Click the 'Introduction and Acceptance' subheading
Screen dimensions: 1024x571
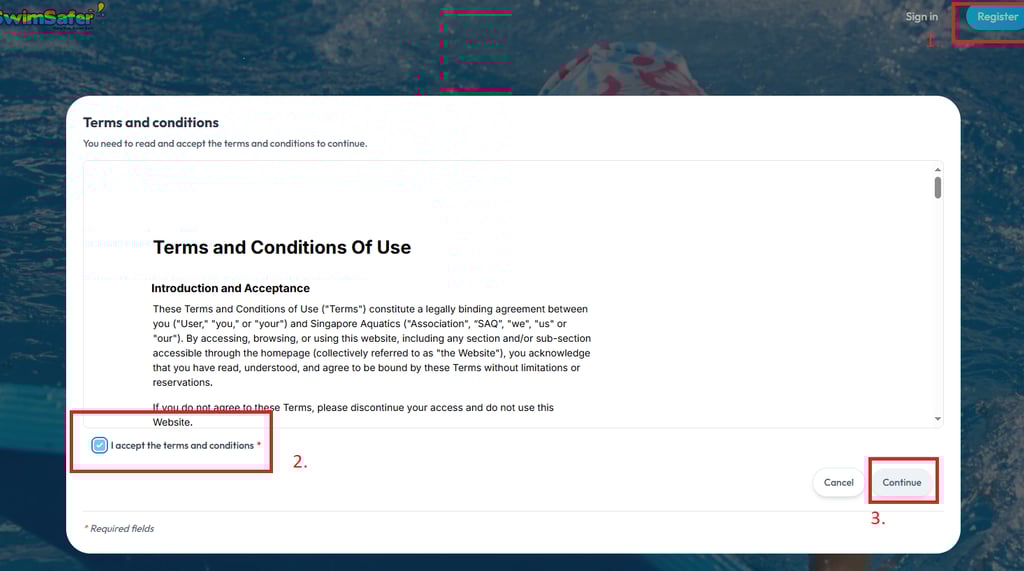coord(231,288)
